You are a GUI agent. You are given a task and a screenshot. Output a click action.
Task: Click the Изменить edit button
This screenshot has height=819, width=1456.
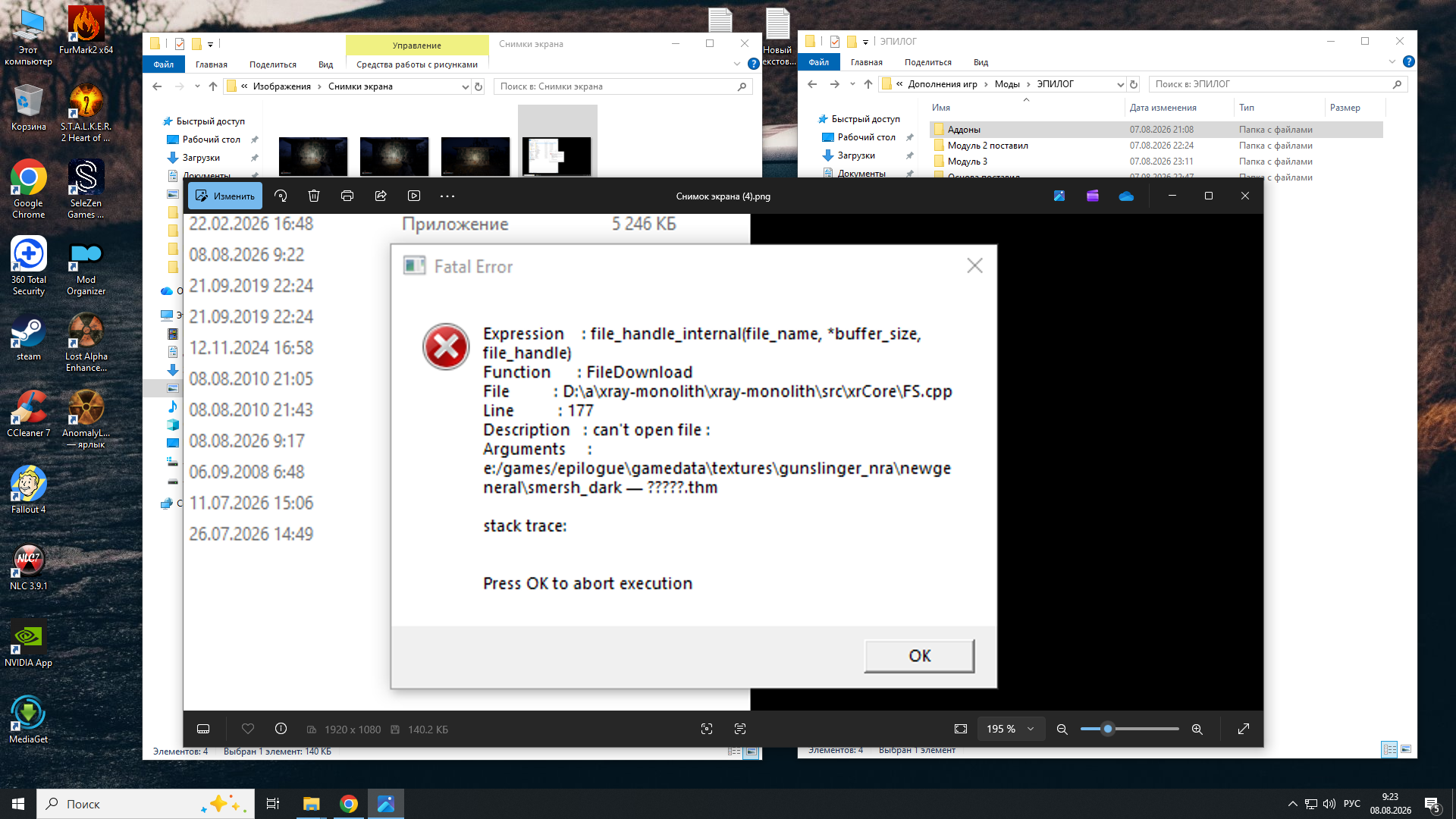[x=225, y=196]
